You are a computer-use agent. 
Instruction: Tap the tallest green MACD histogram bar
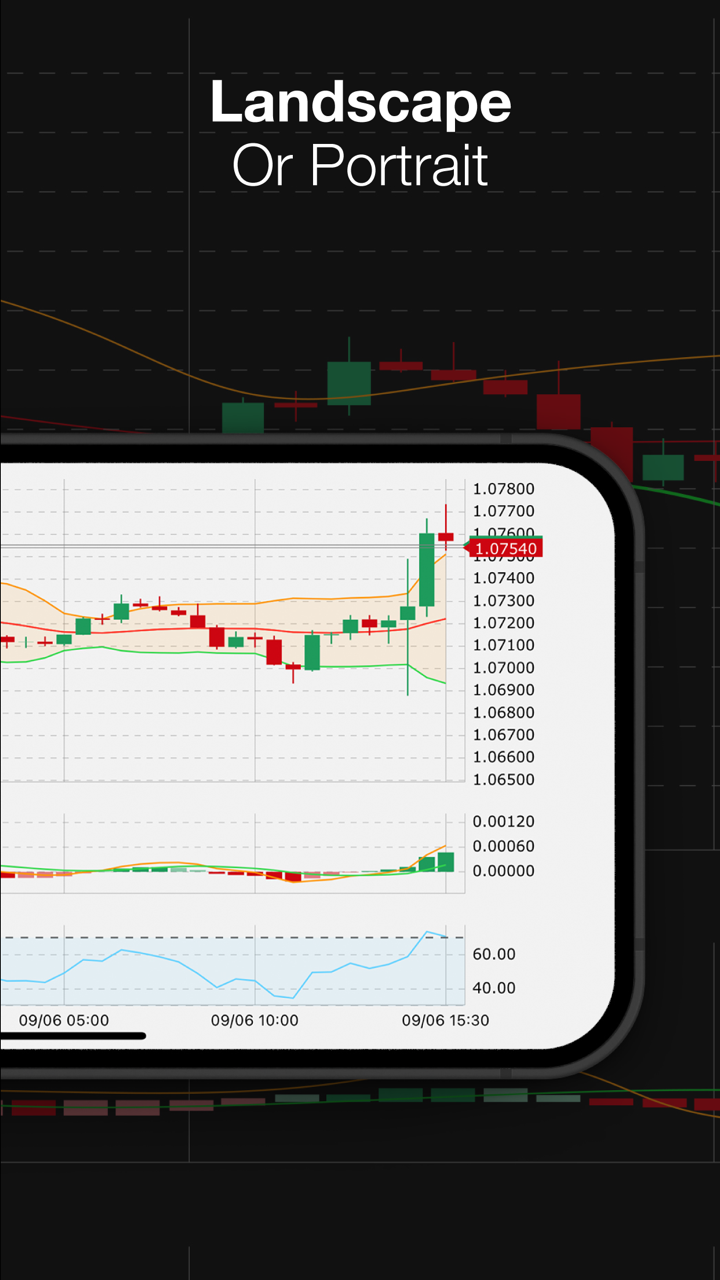(x=445, y=862)
